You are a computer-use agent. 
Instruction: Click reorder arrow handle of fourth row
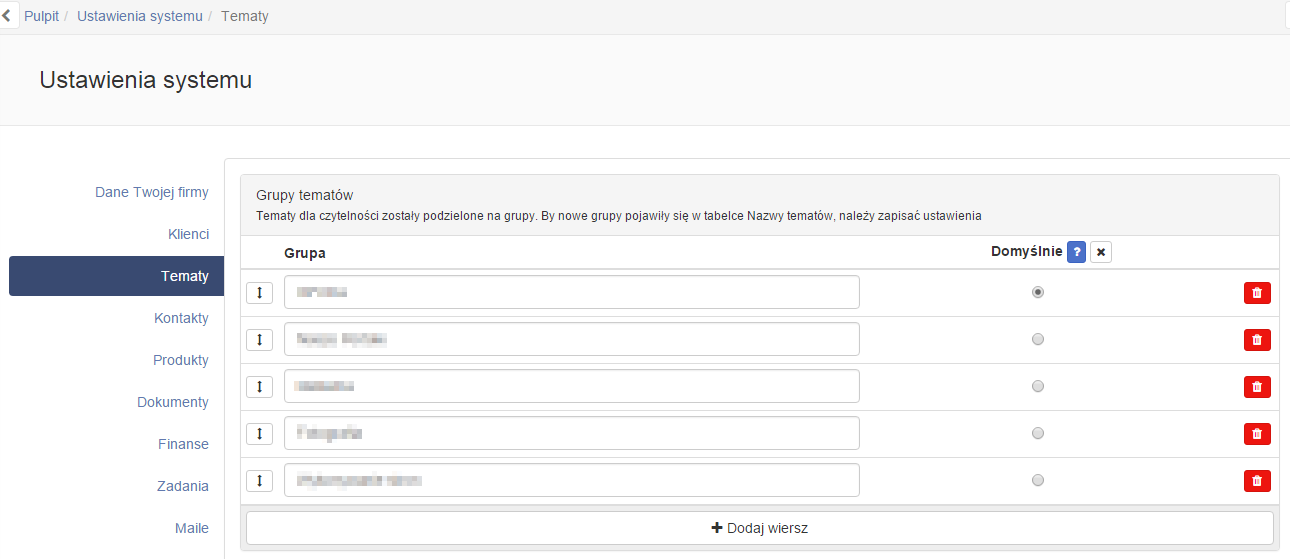[x=260, y=434]
